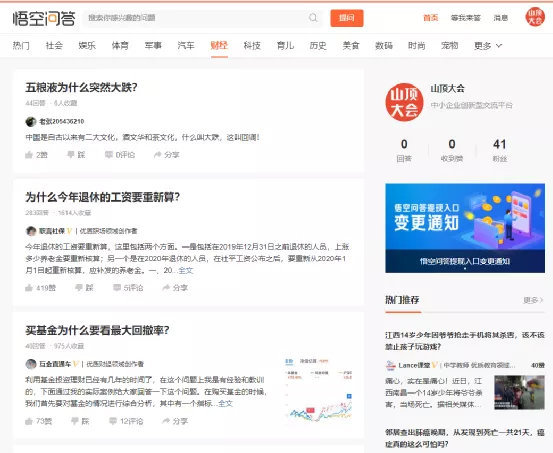Viewport: 553px width, 453px height.
Task: Switch to the 科技 category tab
Action: [252, 46]
